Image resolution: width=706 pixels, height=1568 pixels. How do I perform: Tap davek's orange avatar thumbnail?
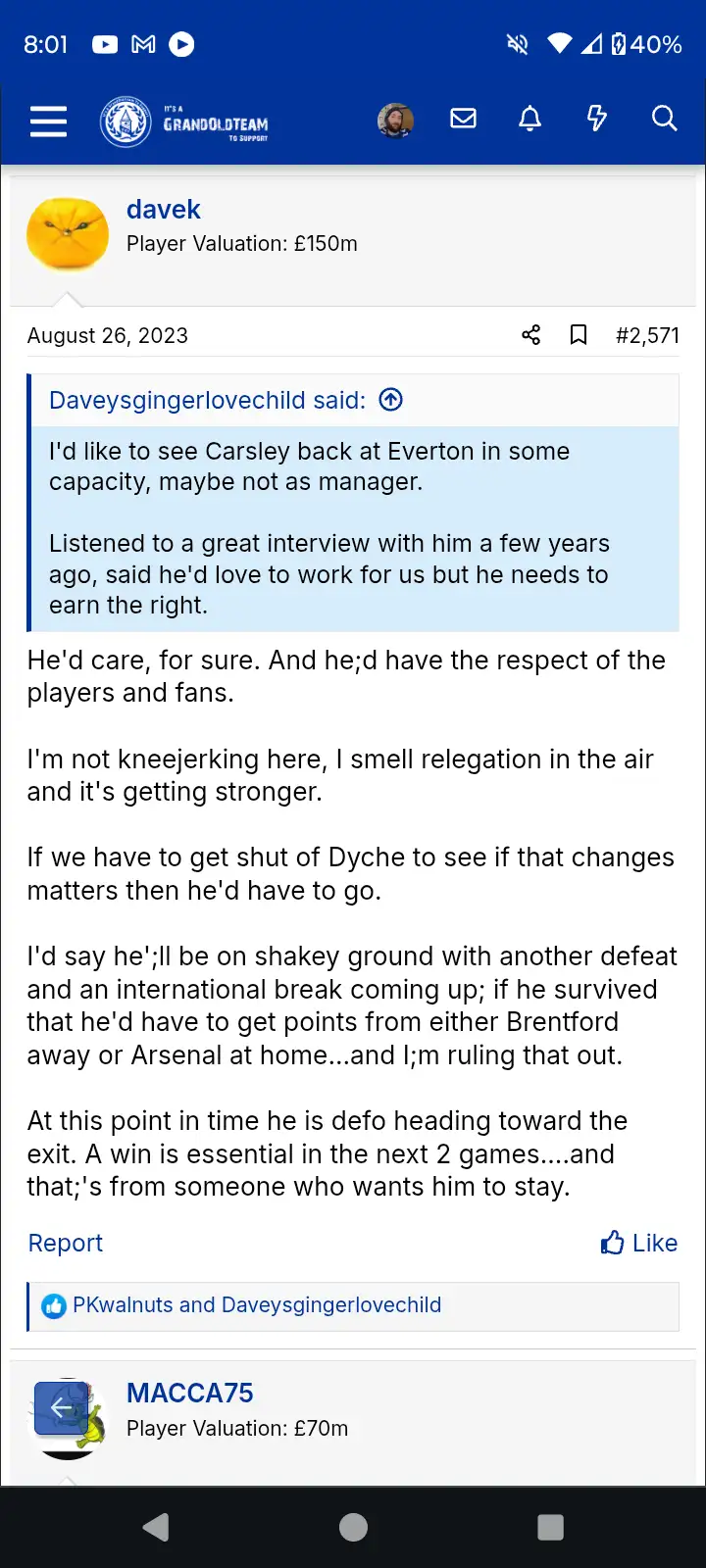tap(68, 233)
